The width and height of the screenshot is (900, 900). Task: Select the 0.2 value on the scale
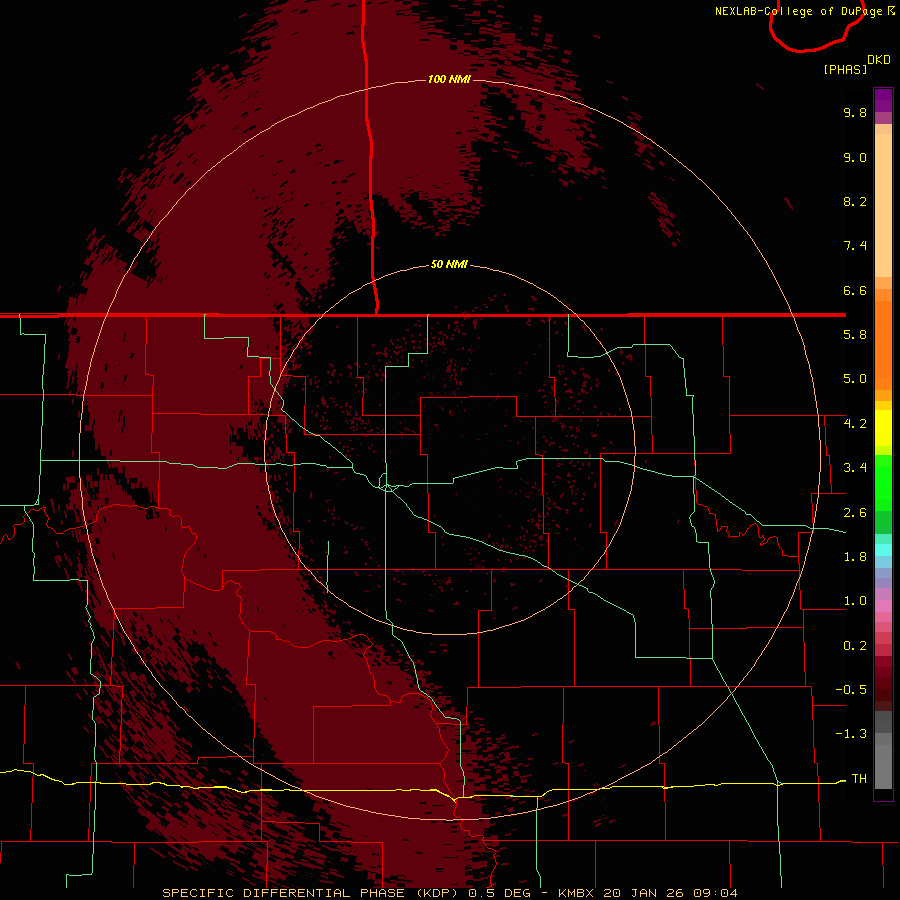855,646
